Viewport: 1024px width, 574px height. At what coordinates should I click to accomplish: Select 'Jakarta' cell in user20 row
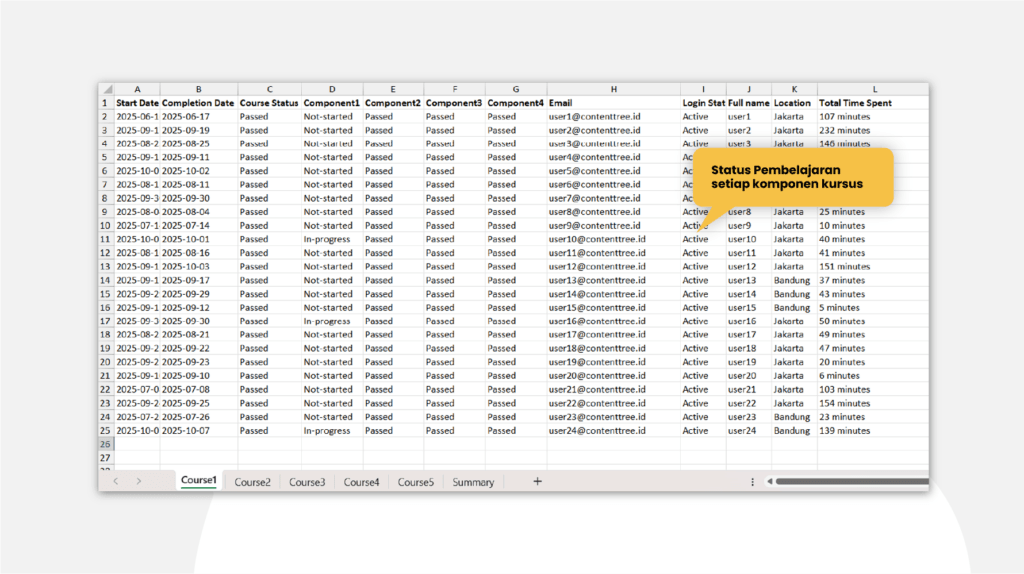(794, 375)
